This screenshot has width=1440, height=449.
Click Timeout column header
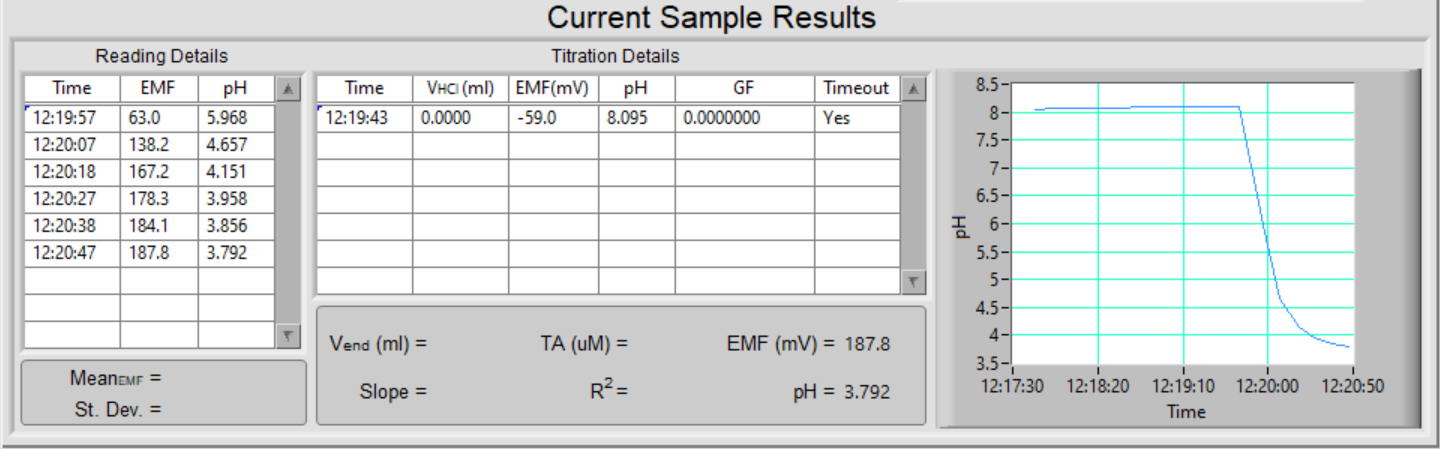click(x=856, y=88)
